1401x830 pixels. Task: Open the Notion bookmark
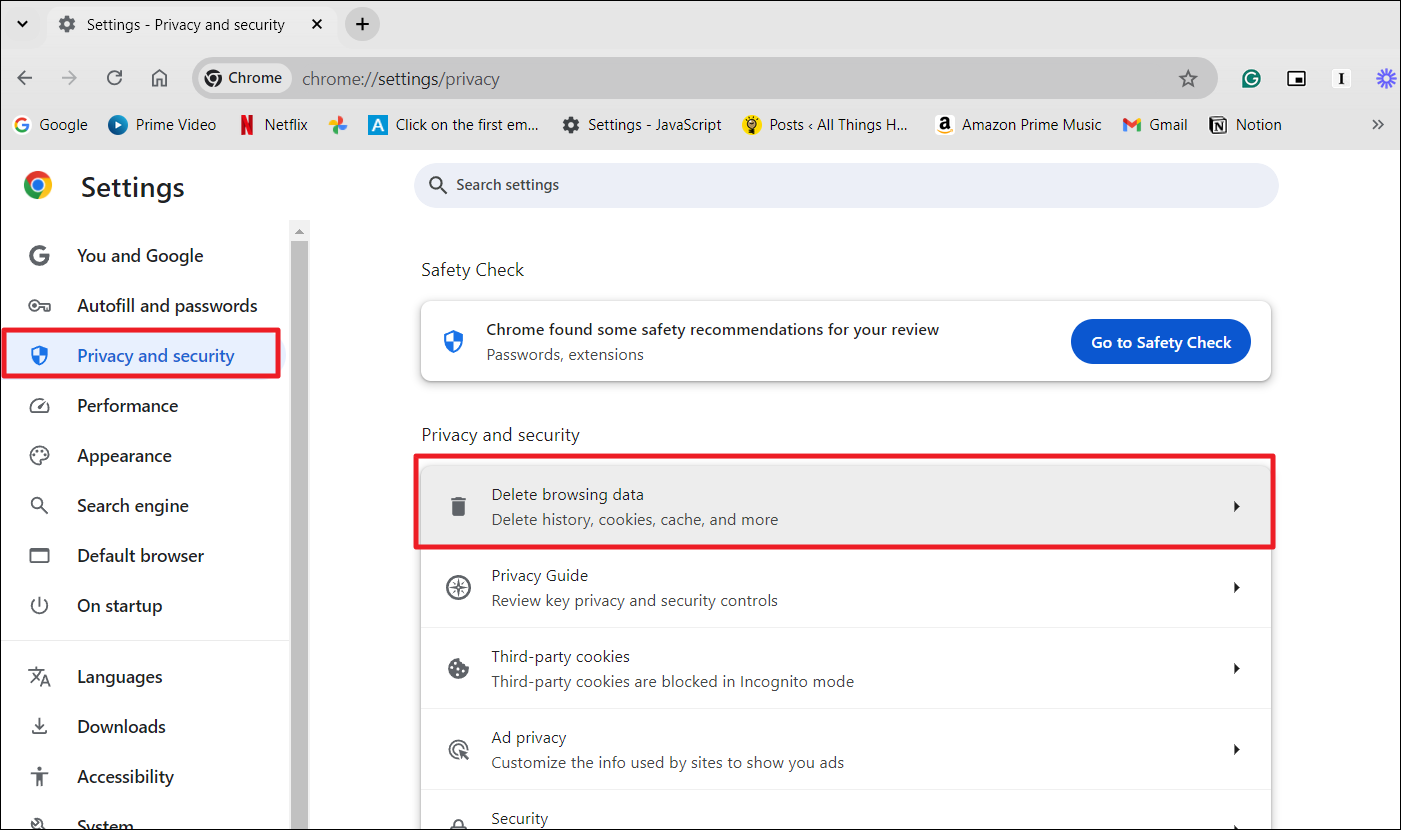(1245, 125)
